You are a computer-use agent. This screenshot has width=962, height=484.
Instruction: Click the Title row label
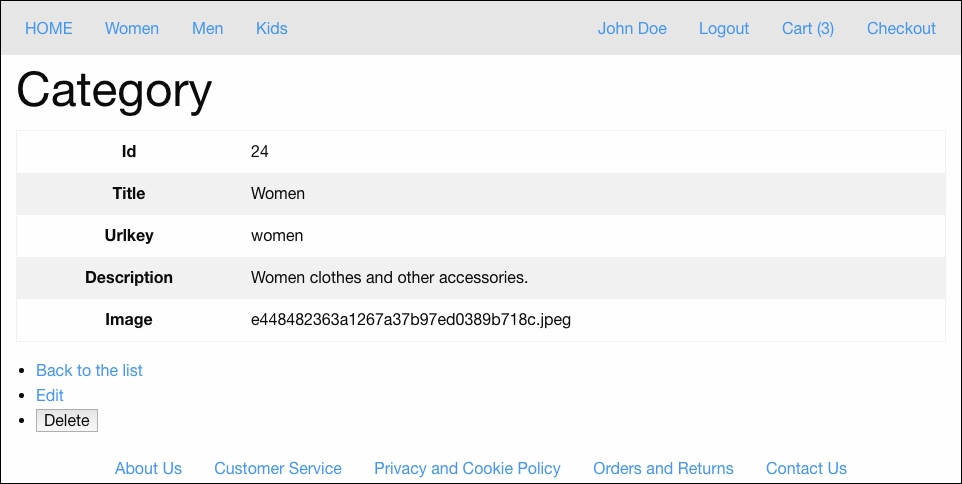pos(129,194)
